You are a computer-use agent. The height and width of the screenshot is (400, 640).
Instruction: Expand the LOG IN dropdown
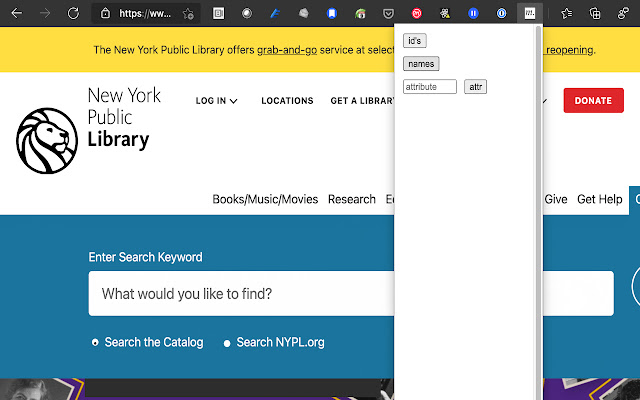216,101
